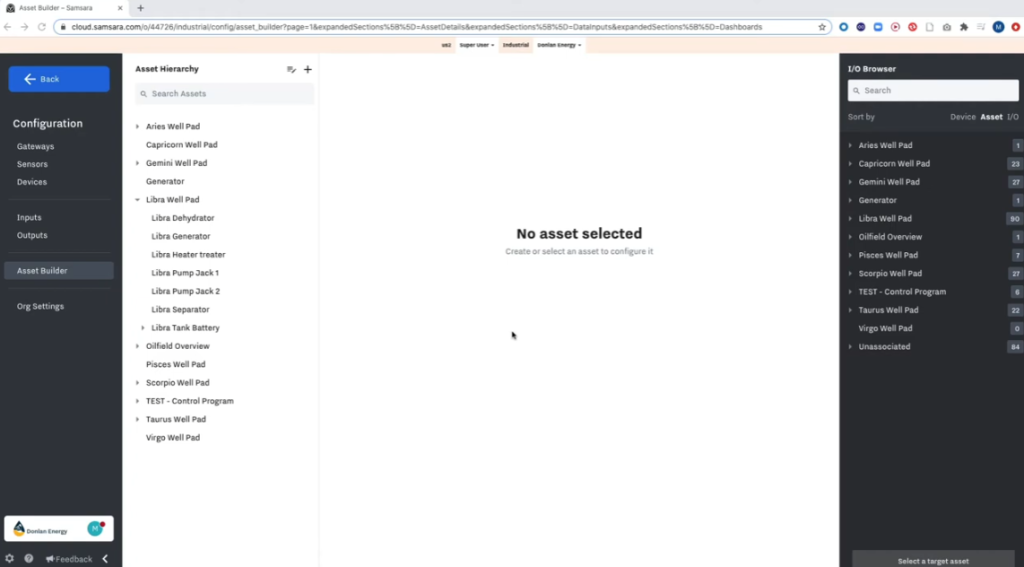
Task: Click the Select a target asset button
Action: click(933, 560)
